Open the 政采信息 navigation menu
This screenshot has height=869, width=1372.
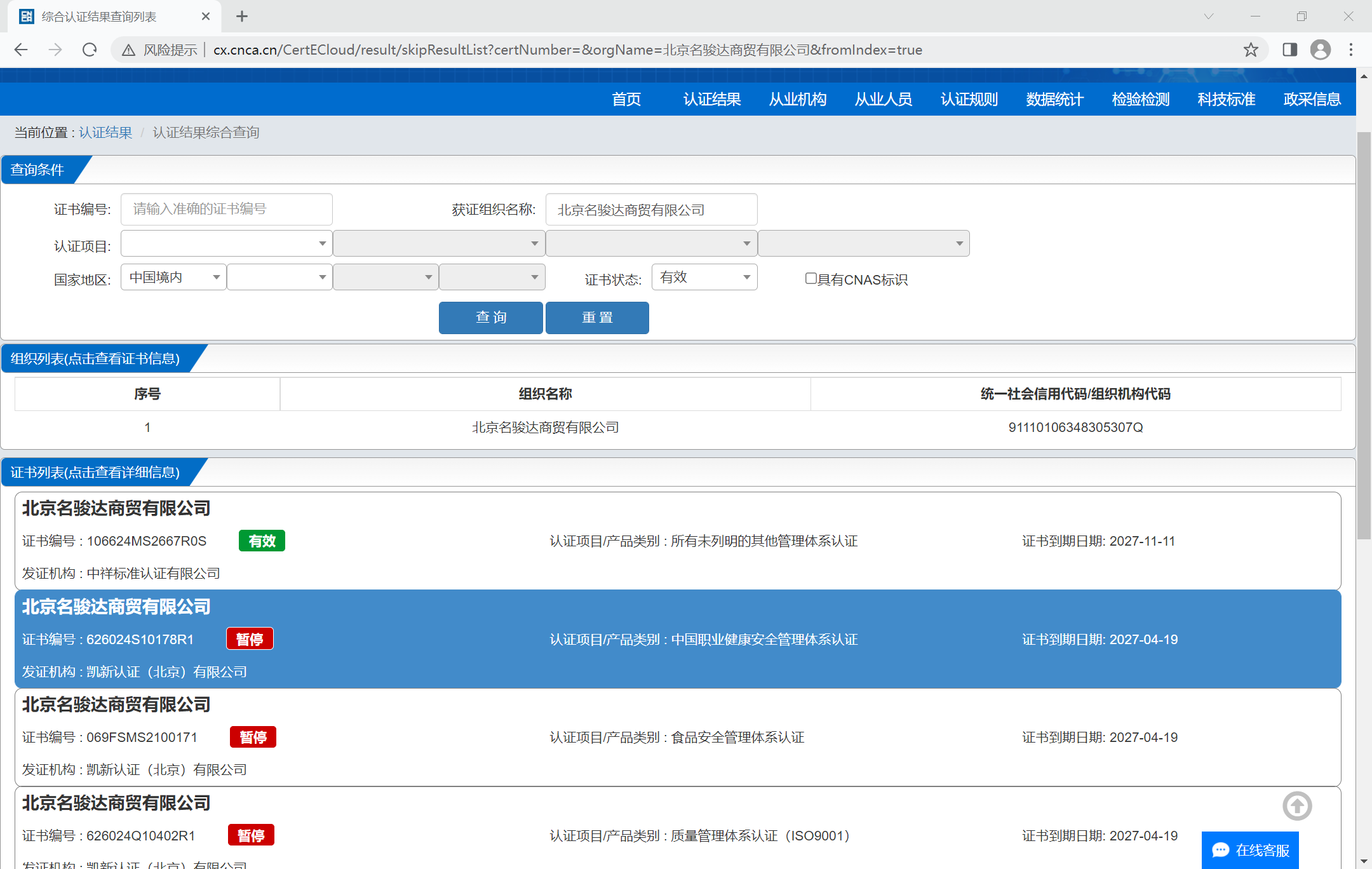tap(1312, 99)
